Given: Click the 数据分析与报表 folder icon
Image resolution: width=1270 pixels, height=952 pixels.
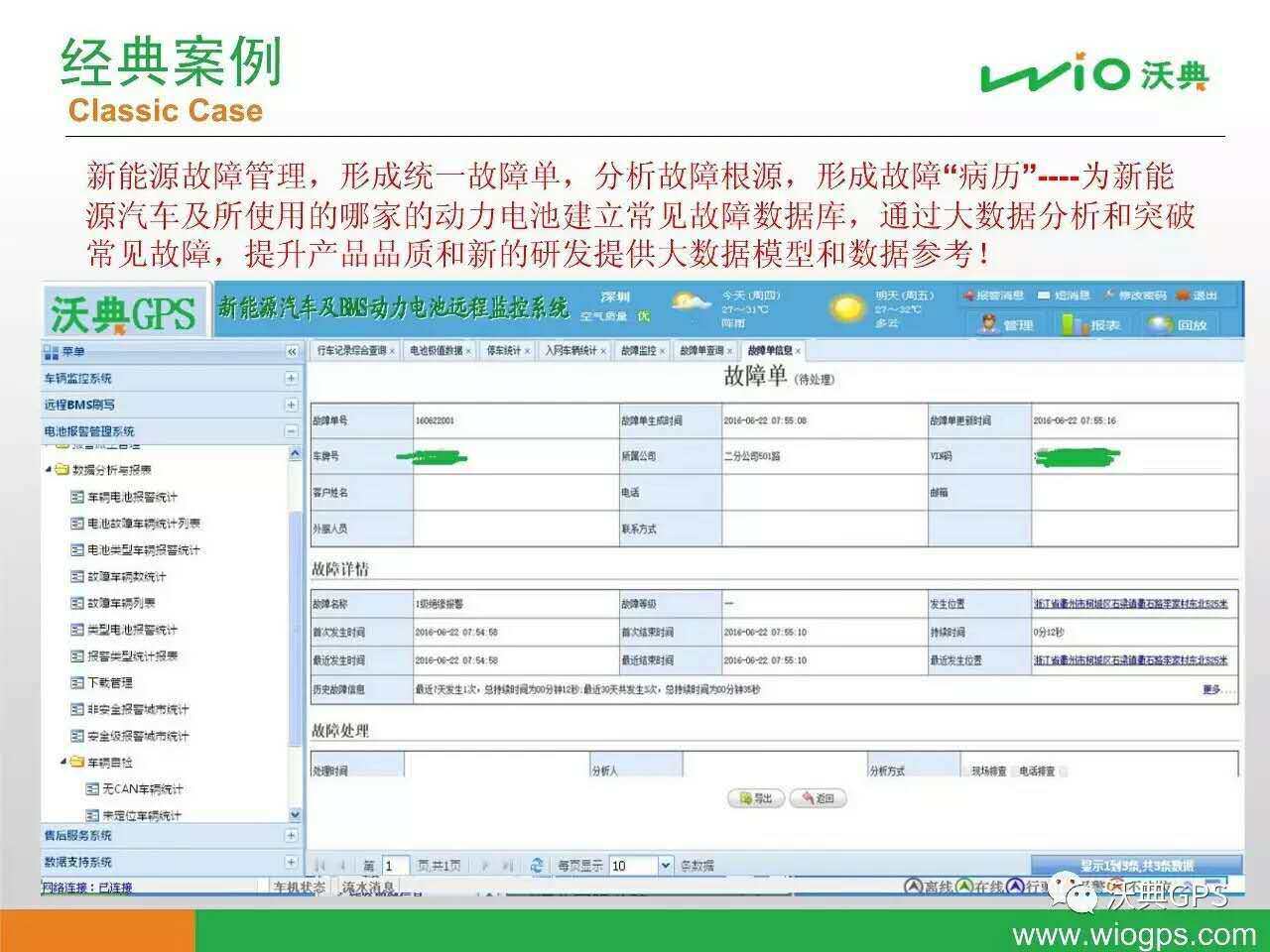Looking at the screenshot, I should point(62,470).
